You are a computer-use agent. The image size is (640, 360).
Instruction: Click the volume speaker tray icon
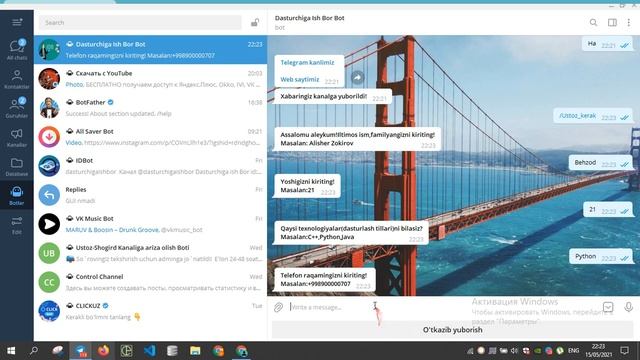tap(514, 351)
